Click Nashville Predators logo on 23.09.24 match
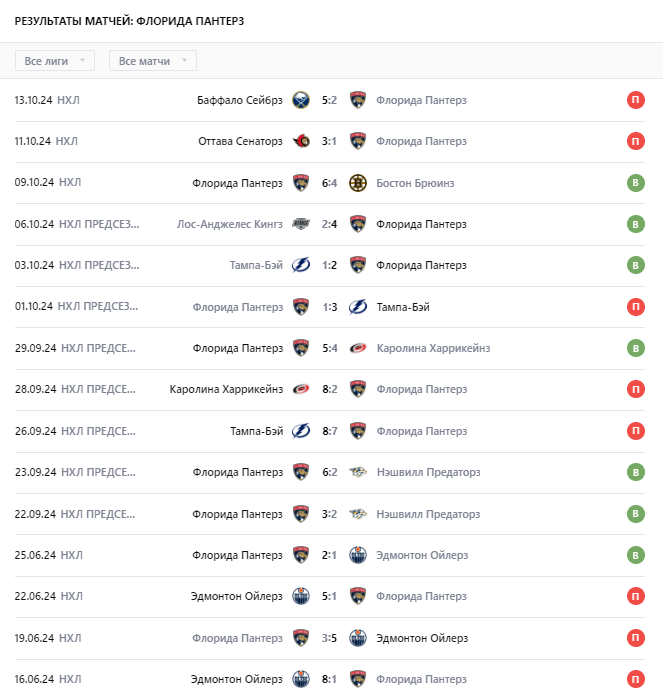This screenshot has width=663, height=694. [358, 472]
